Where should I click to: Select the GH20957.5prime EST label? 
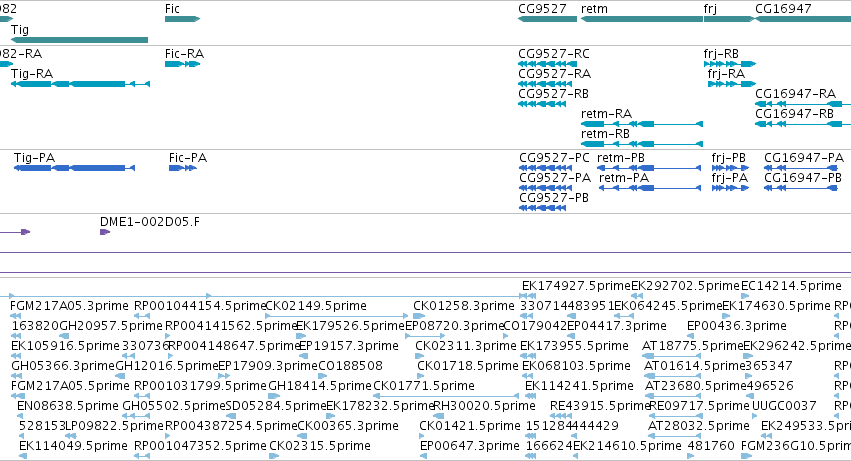(111, 326)
